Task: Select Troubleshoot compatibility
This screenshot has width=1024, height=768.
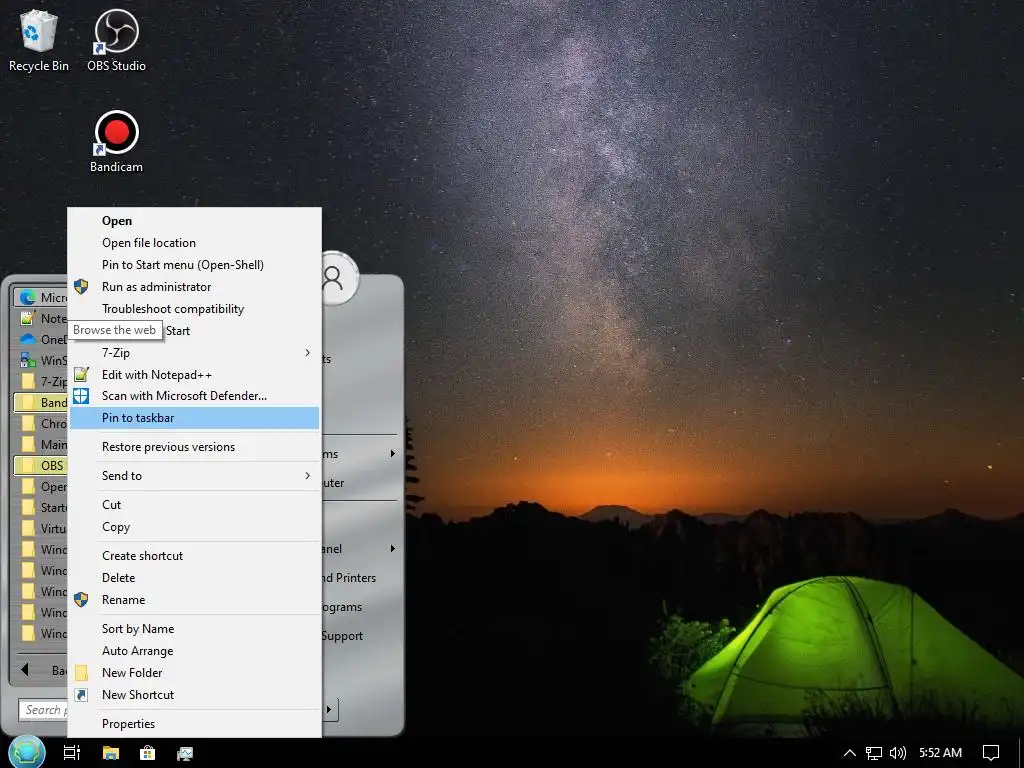Action: [x=194, y=309]
